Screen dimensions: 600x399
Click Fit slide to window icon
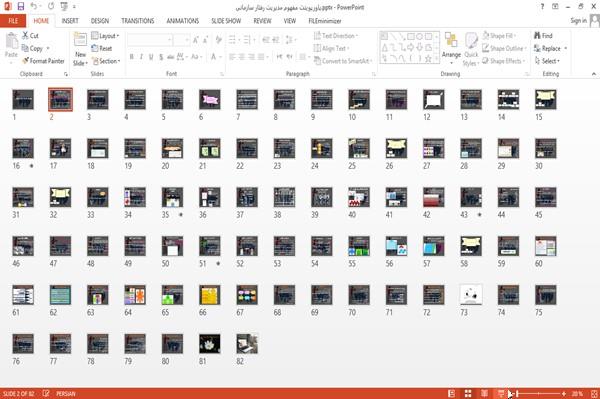tap(594, 393)
